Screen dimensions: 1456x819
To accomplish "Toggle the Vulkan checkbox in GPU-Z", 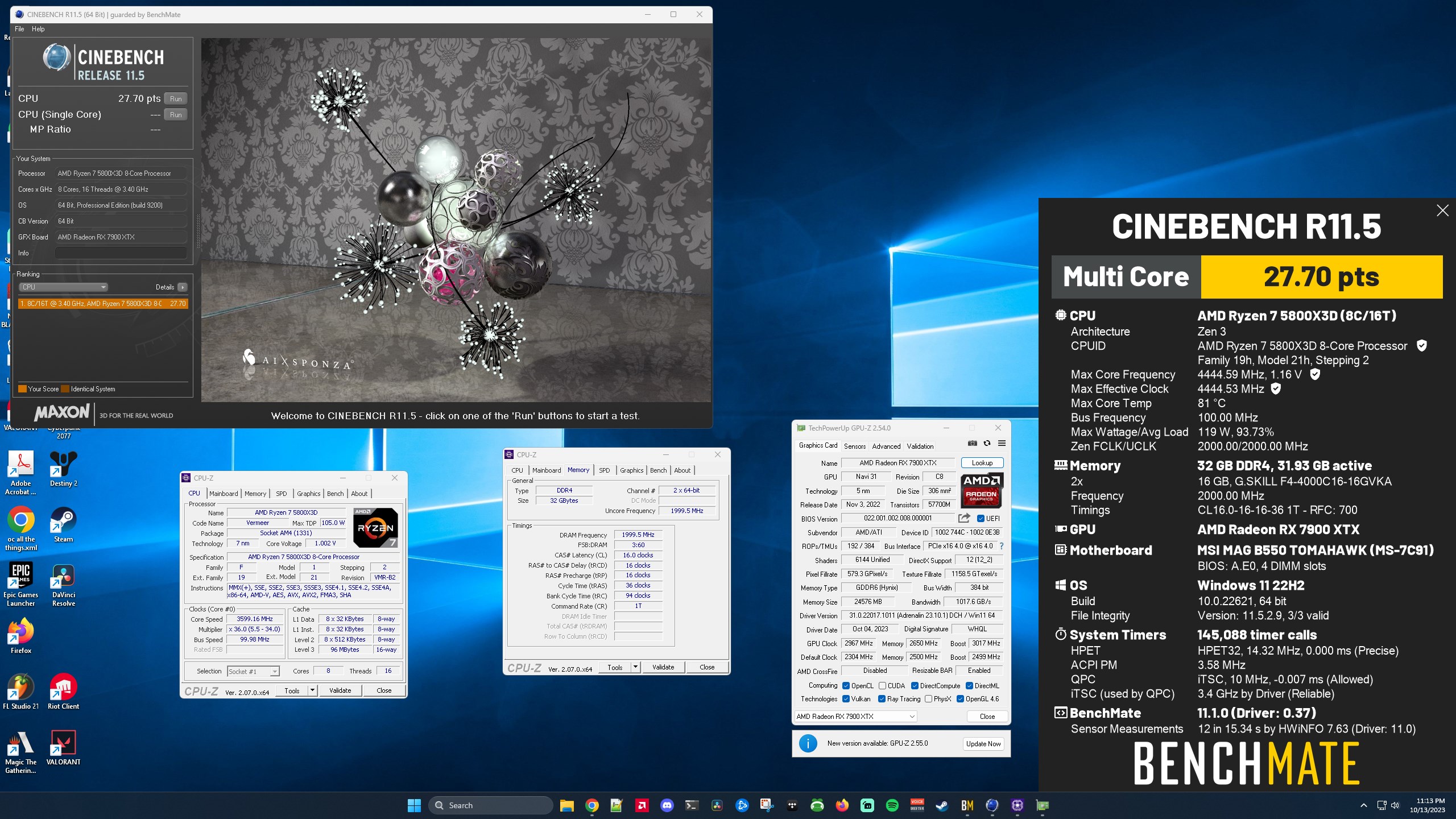I will click(x=846, y=699).
